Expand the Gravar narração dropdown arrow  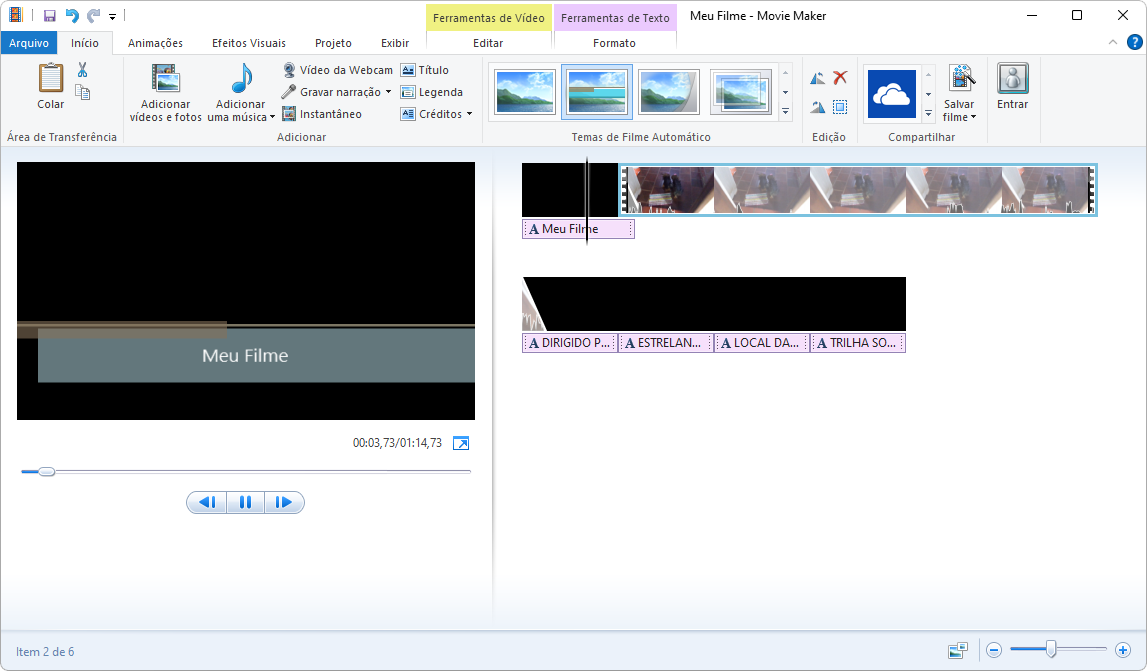[388, 92]
